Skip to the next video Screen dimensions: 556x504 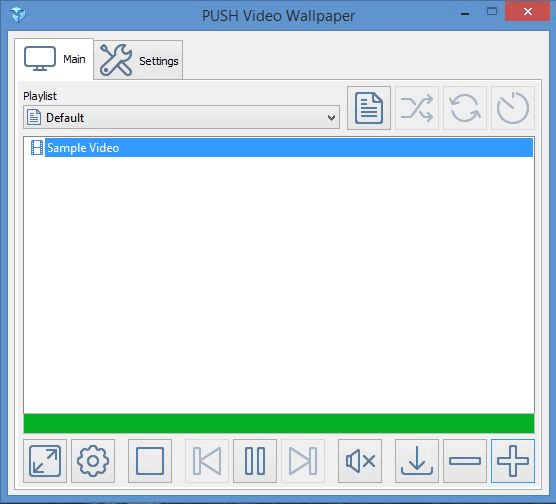coord(303,461)
